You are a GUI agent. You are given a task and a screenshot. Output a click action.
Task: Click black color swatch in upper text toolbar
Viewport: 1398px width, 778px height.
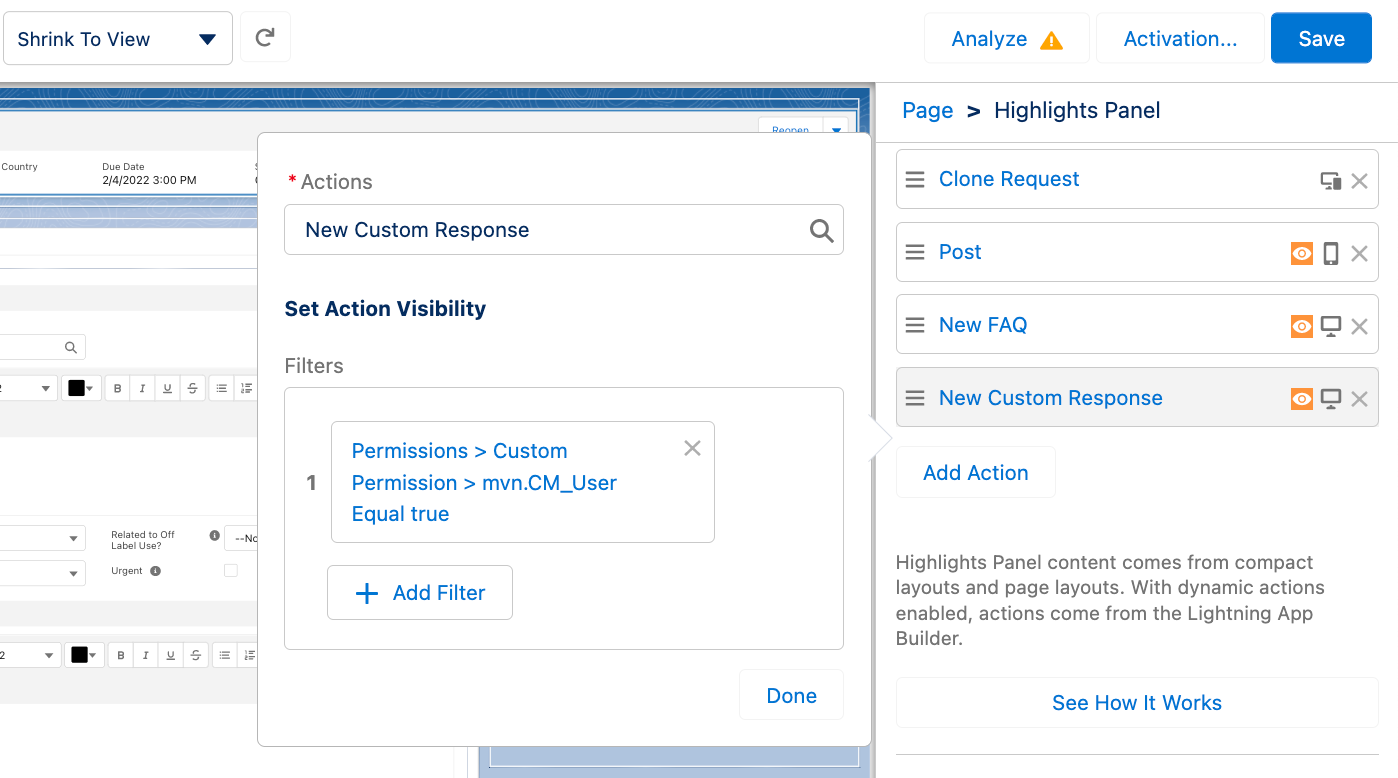[81, 388]
